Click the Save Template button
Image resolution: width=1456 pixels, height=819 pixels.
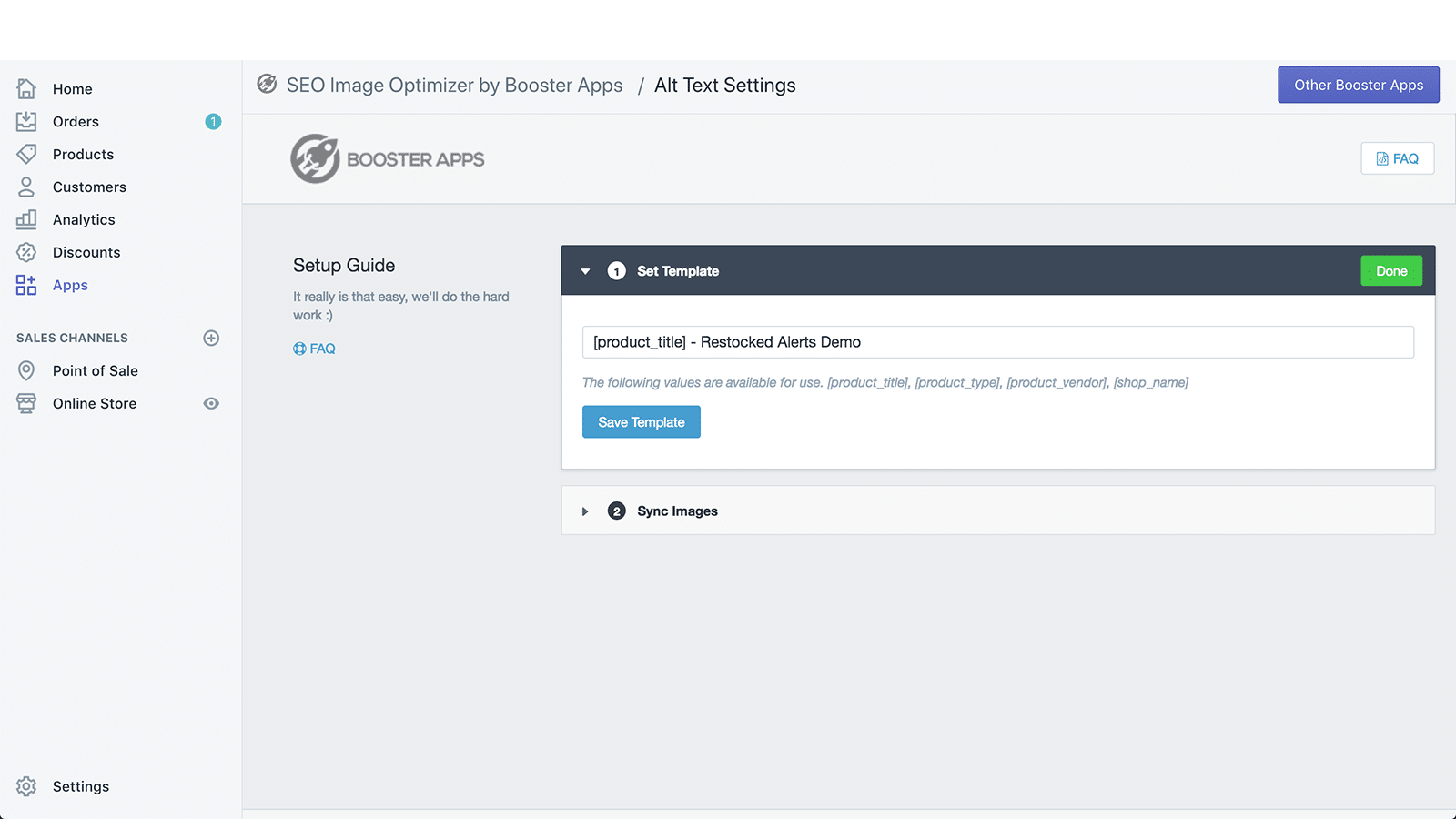(642, 422)
